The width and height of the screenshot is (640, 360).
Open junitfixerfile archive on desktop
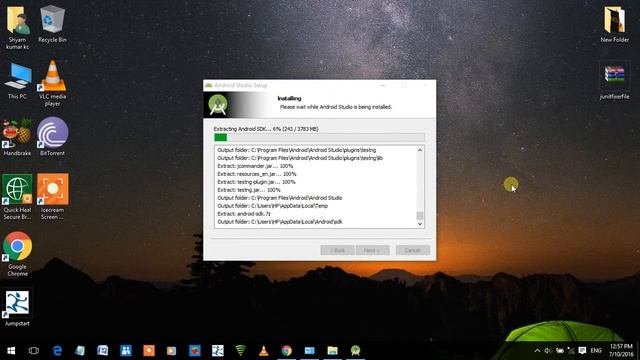(614, 81)
